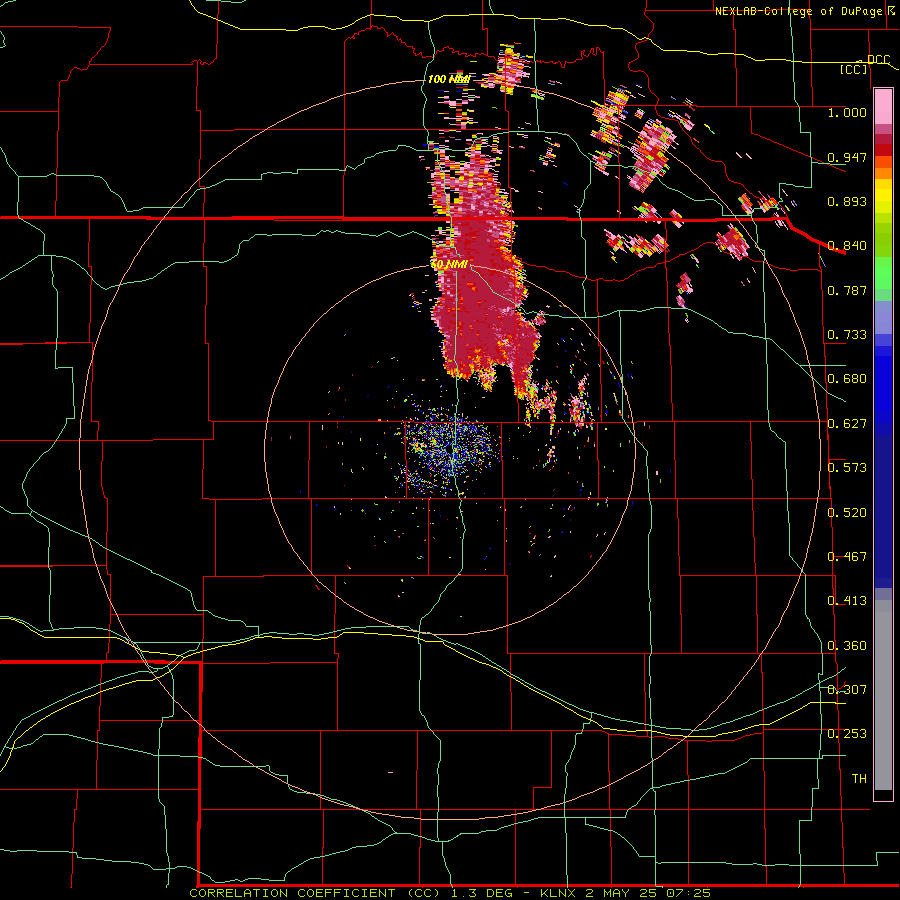Click the 50 NMI range ring label

(449, 265)
